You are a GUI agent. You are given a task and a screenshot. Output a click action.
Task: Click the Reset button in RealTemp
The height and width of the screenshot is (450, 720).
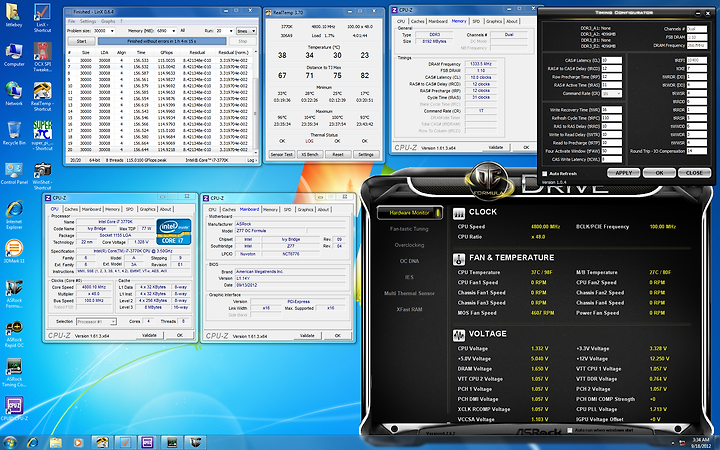[338, 154]
